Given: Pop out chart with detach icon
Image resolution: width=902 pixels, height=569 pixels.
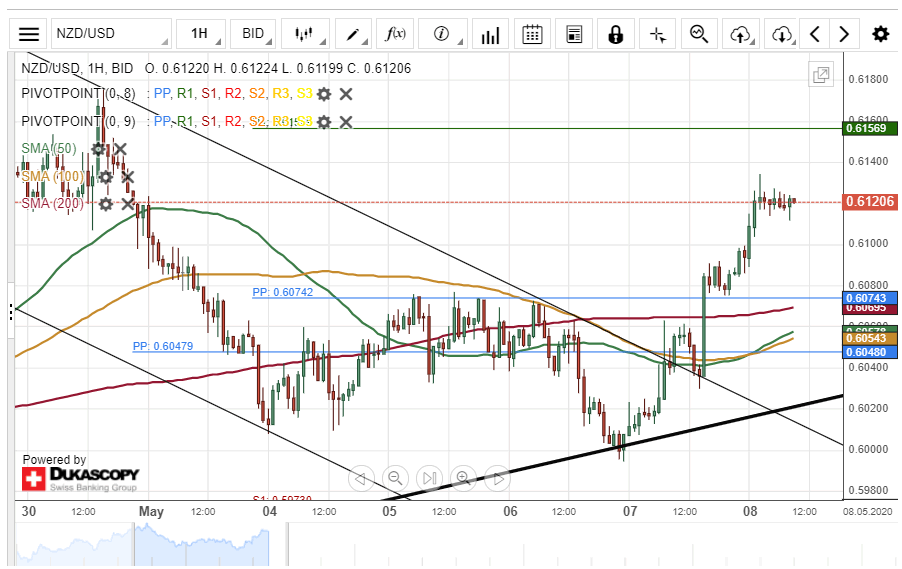Looking at the screenshot, I should tap(821, 75).
